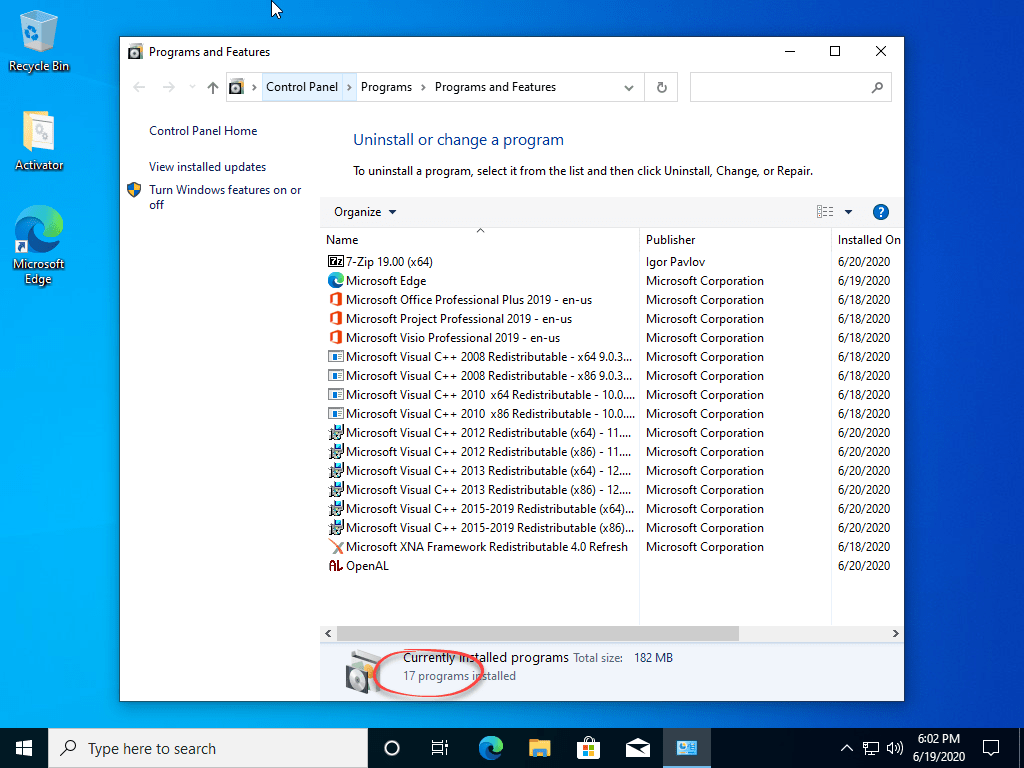1024x768 pixels.
Task: Click the network icon in the system tray
Action: [871, 748]
